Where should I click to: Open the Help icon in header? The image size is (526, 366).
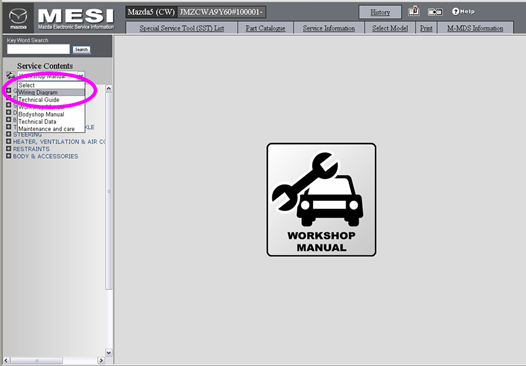[463, 11]
